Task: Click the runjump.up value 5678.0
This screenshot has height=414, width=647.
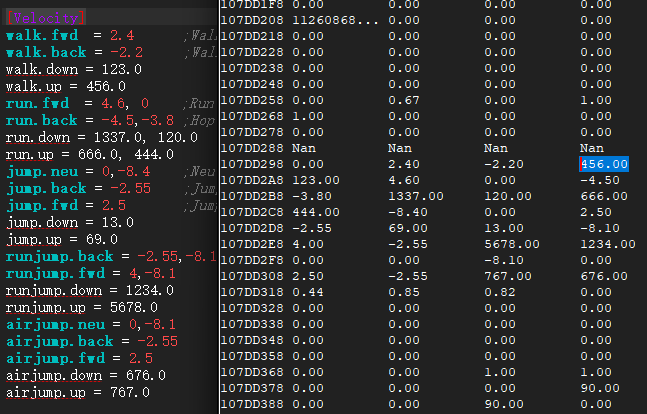Action: 134,308
